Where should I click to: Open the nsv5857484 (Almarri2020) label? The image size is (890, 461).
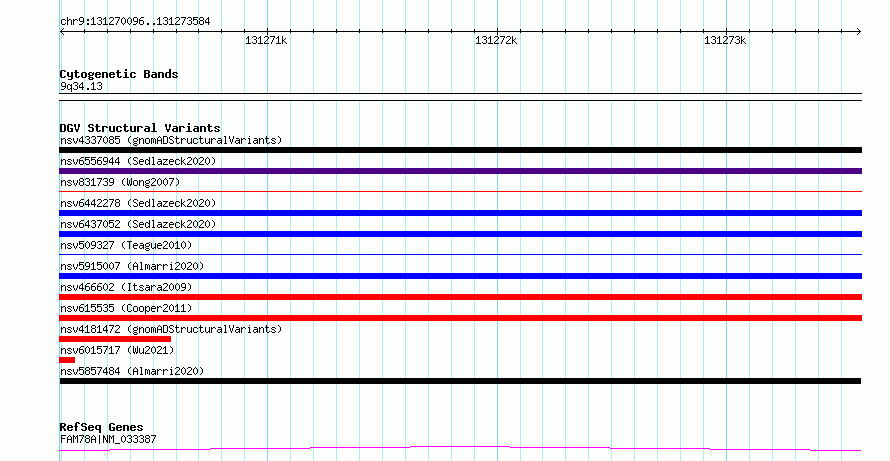(132, 371)
